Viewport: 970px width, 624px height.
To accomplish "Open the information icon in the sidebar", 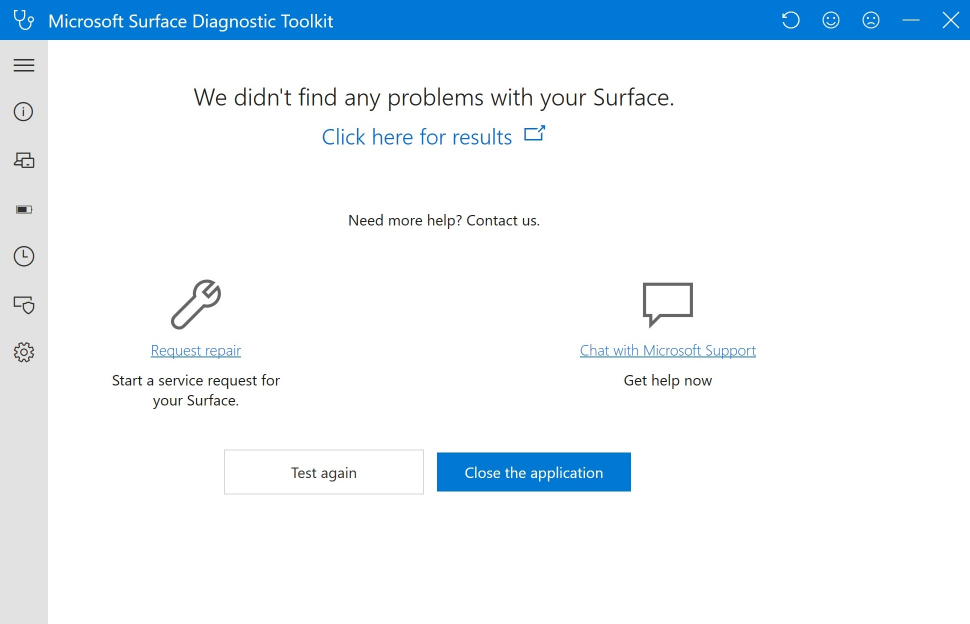I will 24,112.
